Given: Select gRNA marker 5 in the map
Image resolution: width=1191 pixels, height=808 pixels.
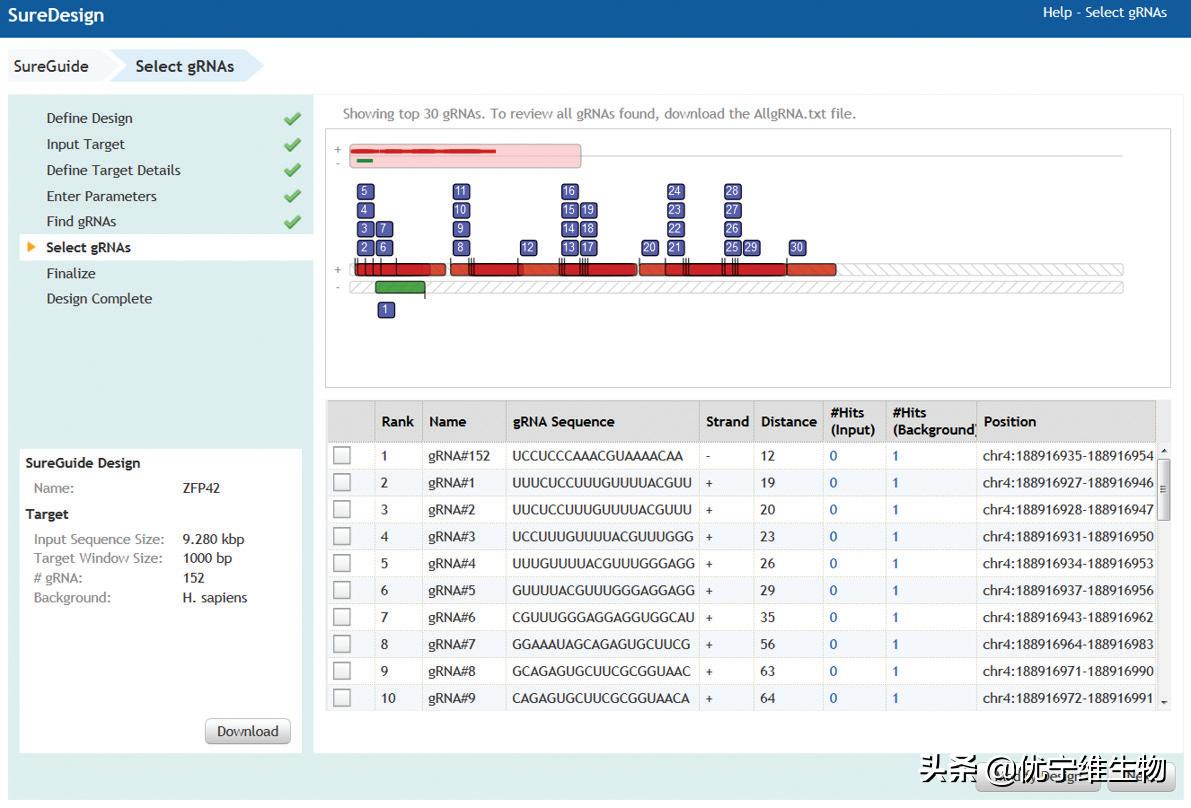Looking at the screenshot, I should click(365, 192).
